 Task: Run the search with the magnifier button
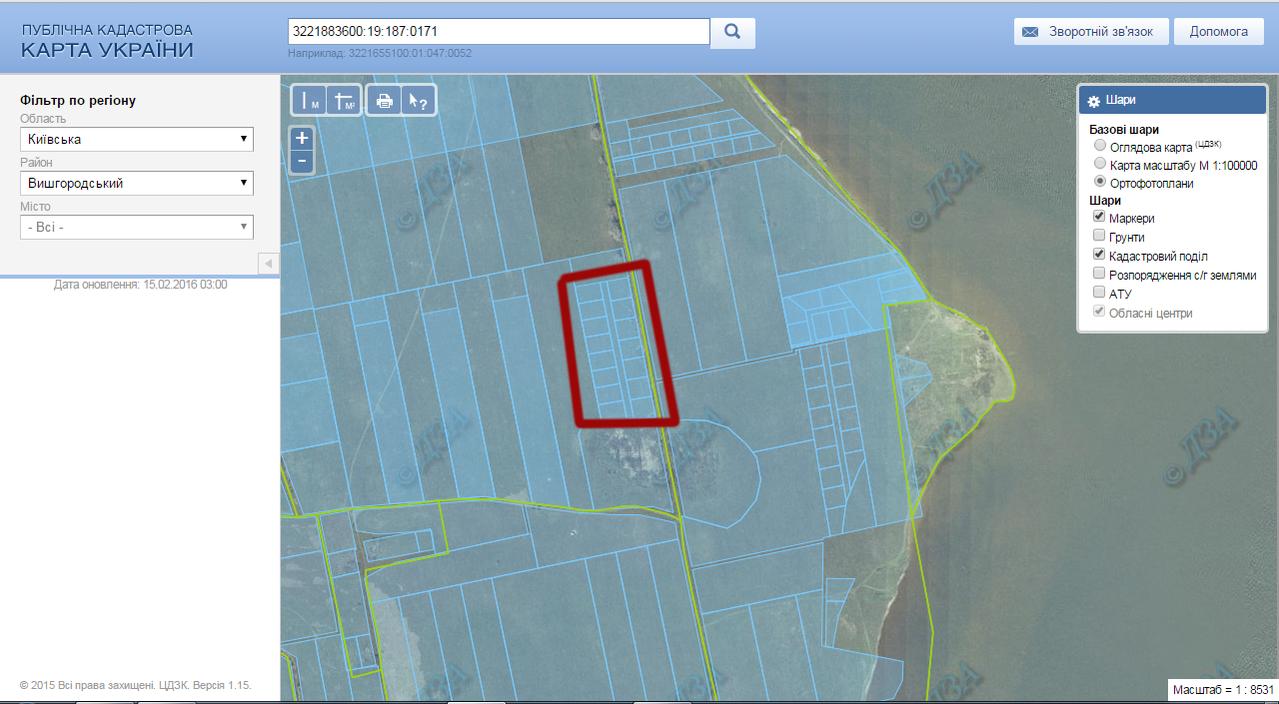[732, 32]
